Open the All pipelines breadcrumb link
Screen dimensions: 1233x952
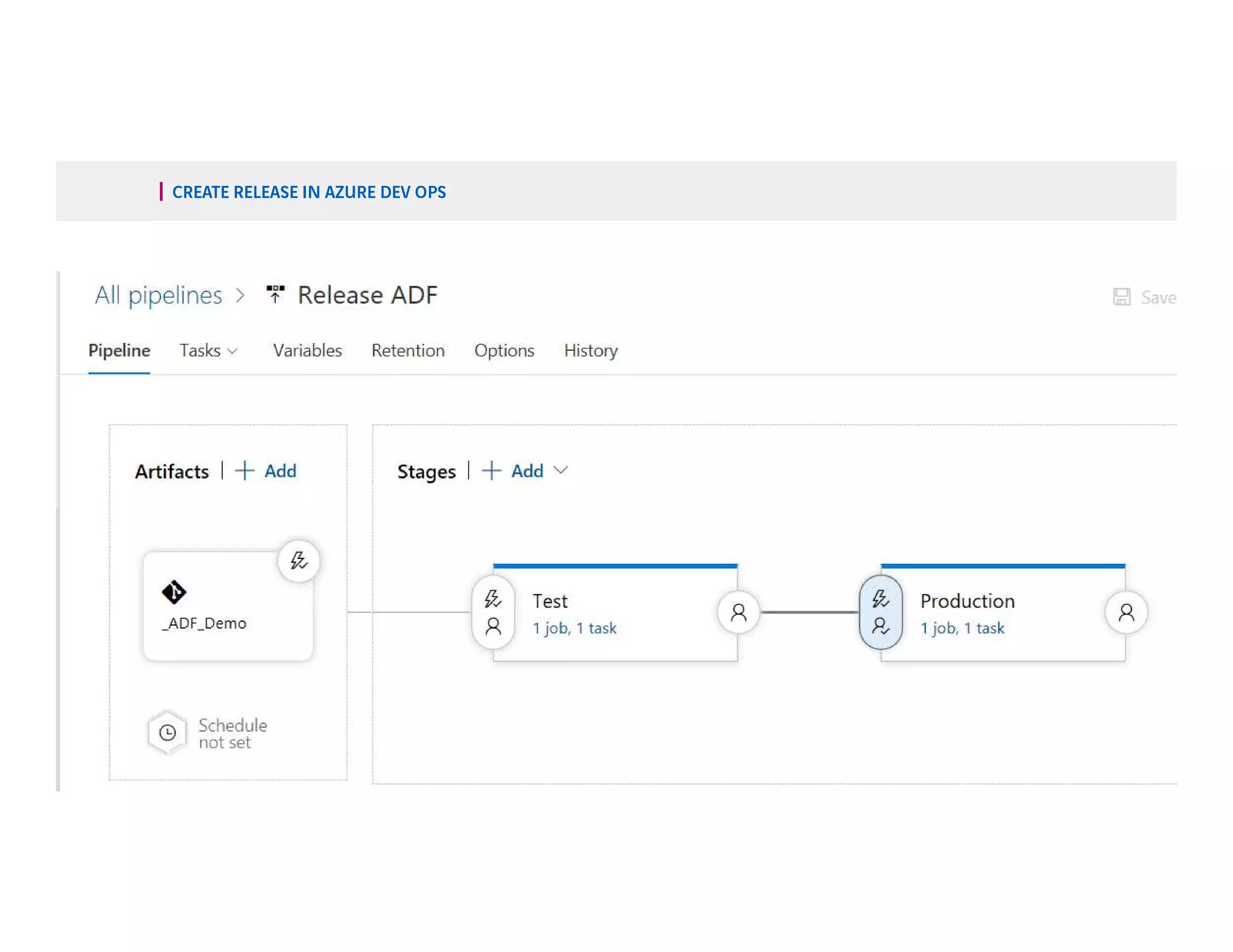pyautogui.click(x=158, y=295)
